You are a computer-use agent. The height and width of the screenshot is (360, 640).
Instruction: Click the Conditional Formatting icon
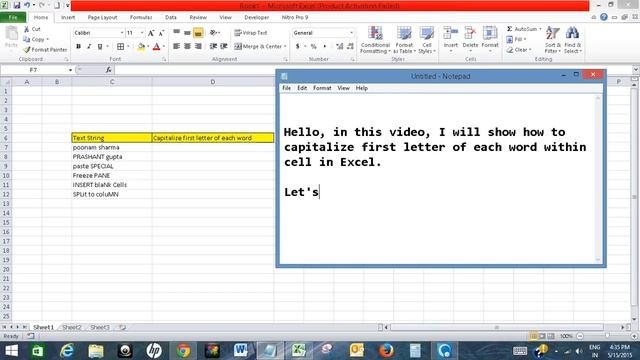coord(376,33)
